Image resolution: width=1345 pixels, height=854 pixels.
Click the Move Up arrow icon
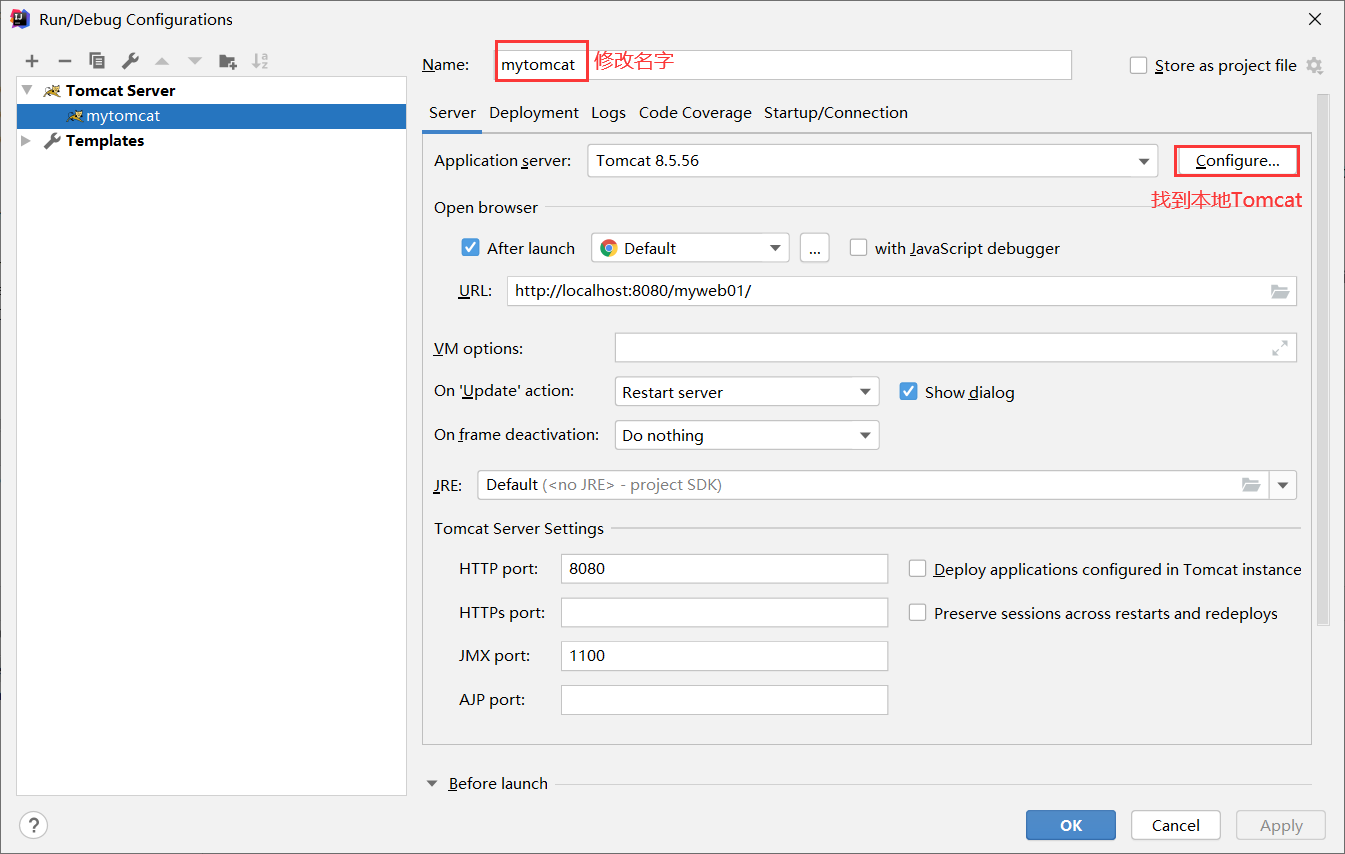click(162, 61)
